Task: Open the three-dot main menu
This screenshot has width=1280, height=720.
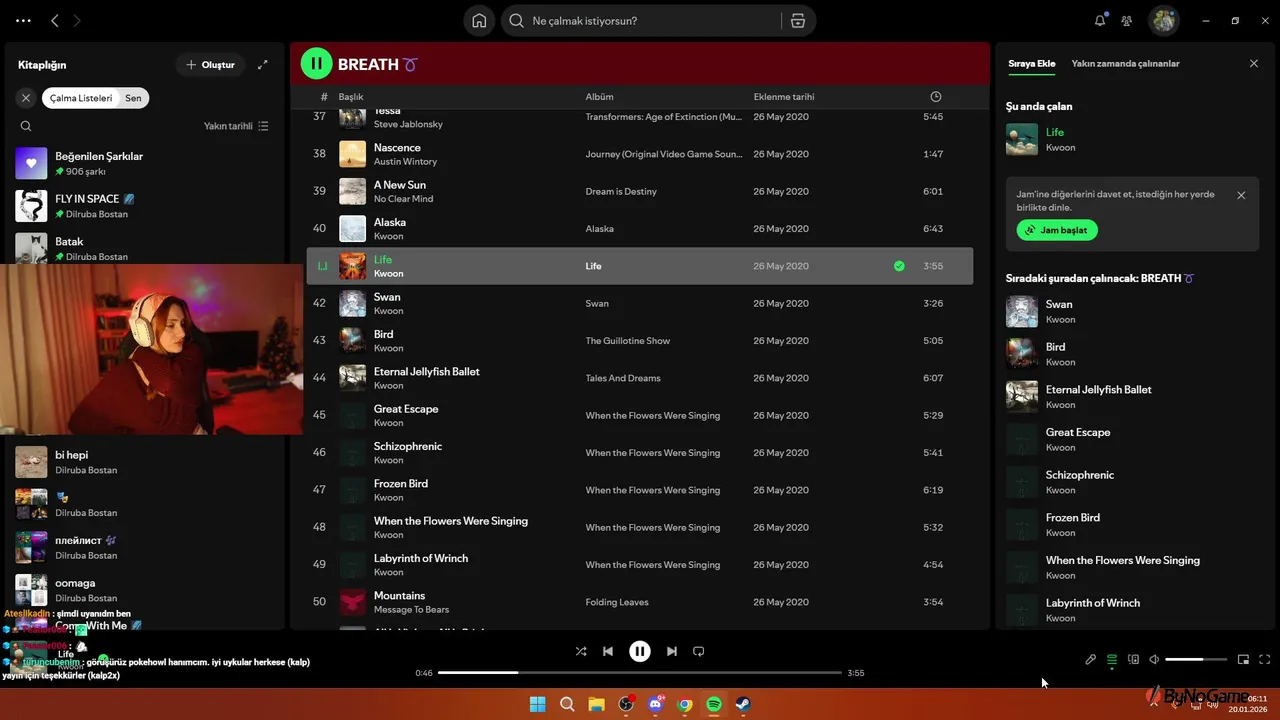Action: tap(24, 20)
